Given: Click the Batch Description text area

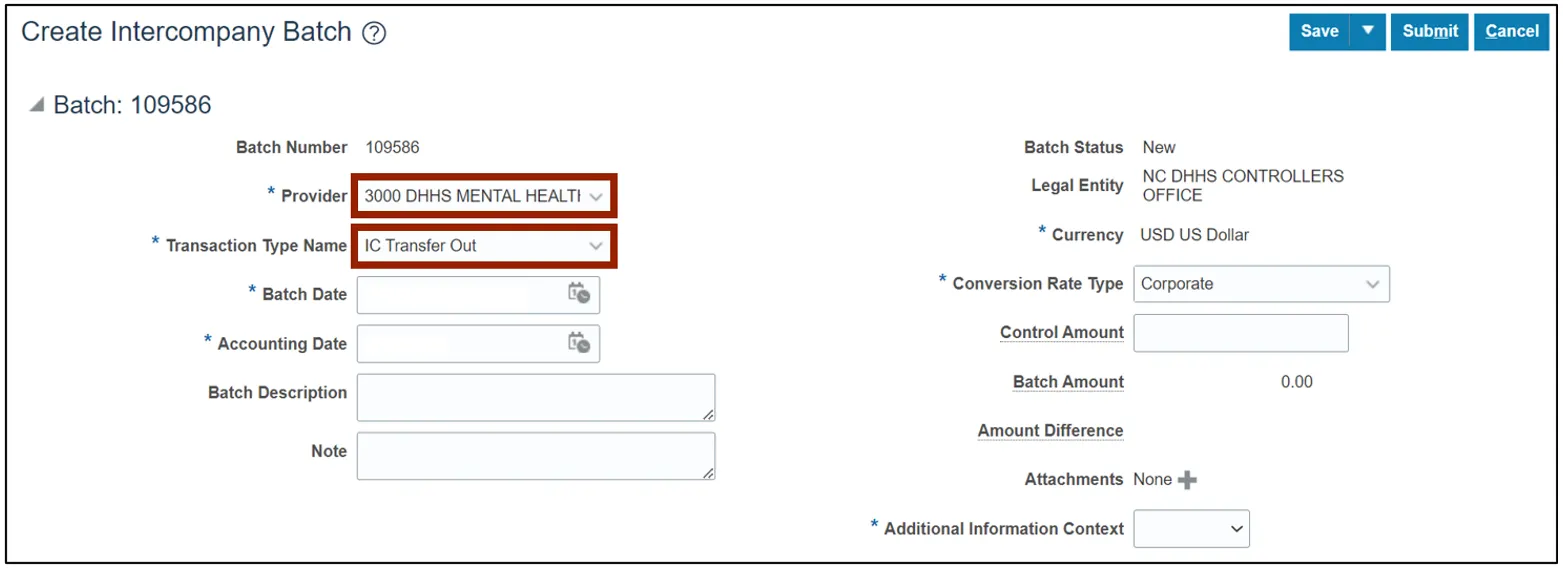Looking at the screenshot, I should pos(535,397).
